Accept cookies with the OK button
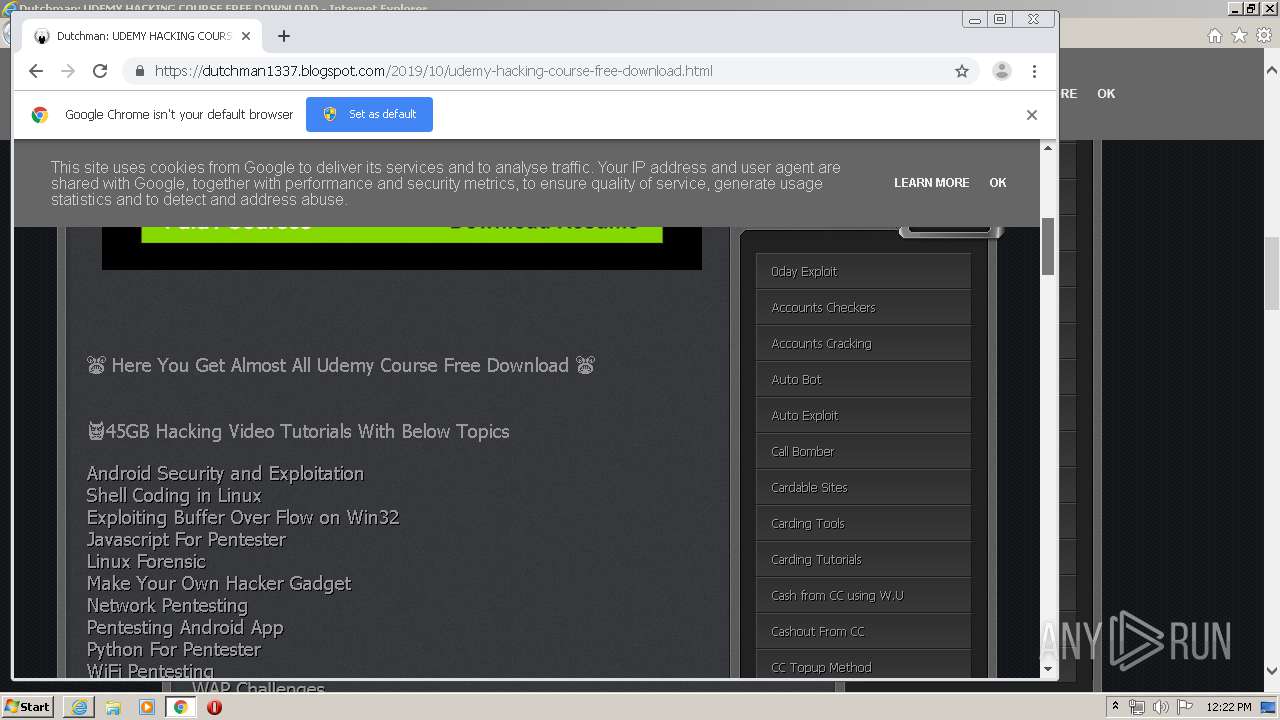This screenshot has width=1280, height=720. click(998, 183)
